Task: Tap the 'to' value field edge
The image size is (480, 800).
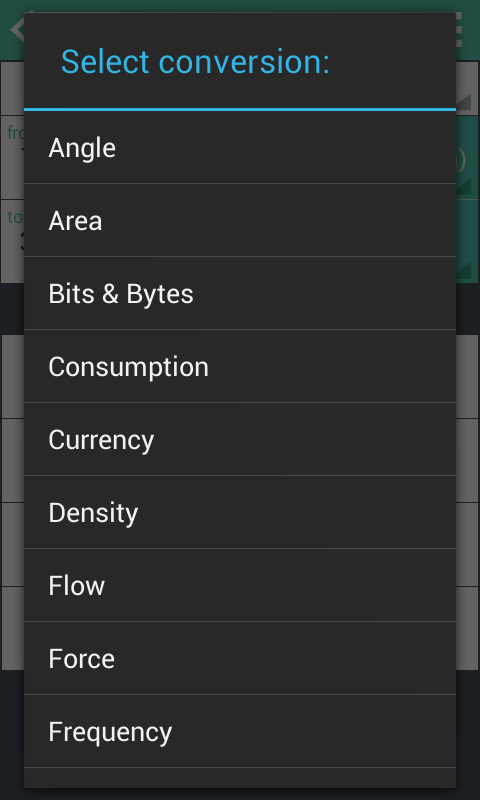Action: [x=12, y=241]
